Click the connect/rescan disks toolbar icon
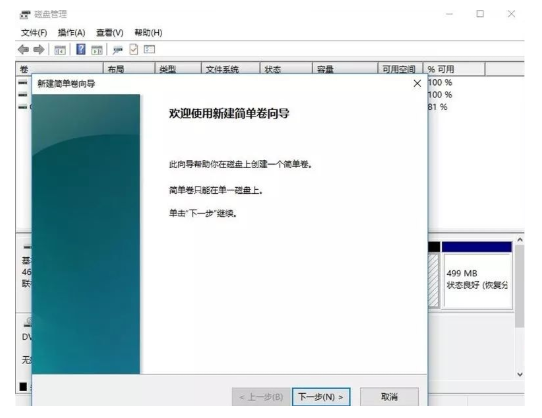The height and width of the screenshot is (418, 542). click(118, 50)
